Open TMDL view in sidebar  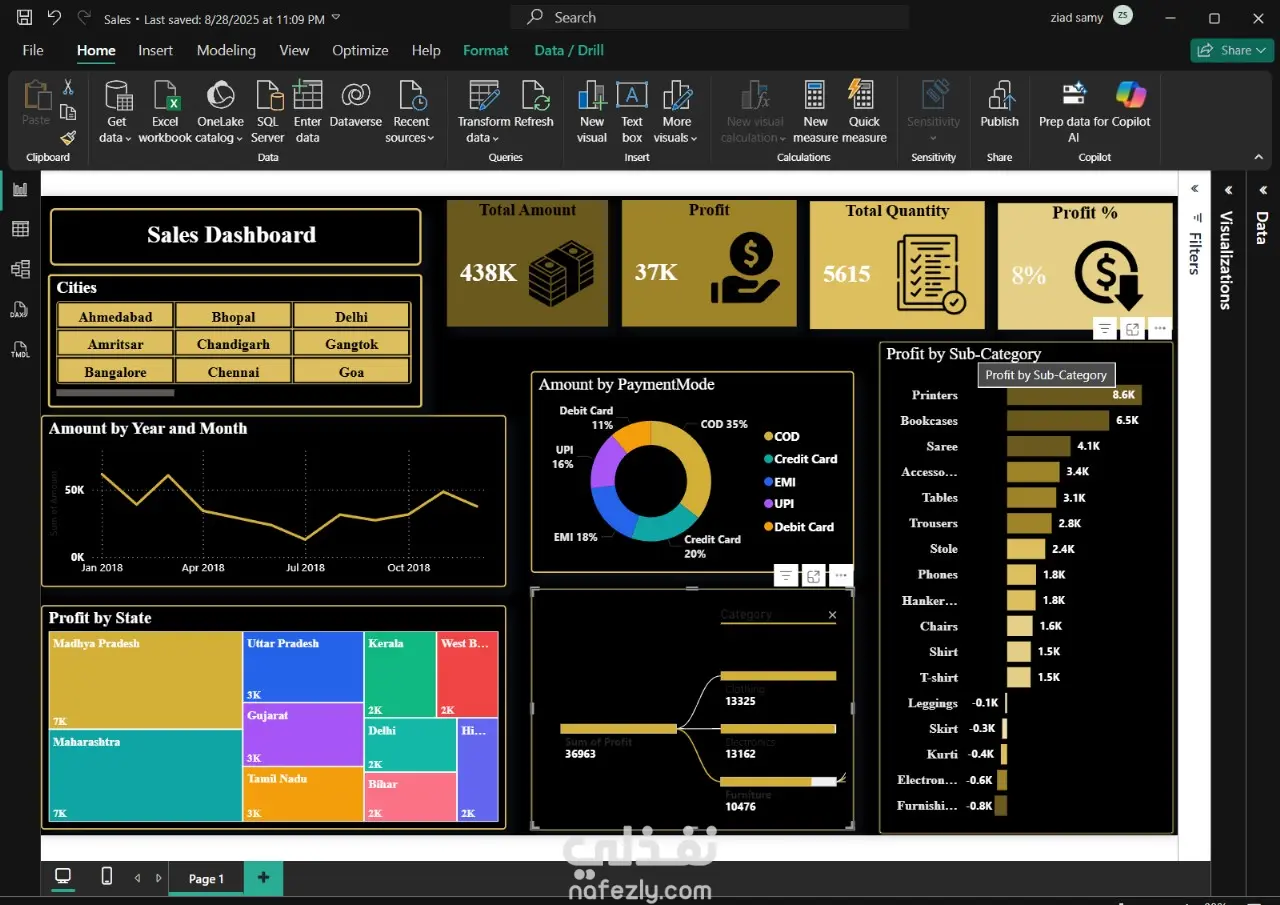(x=20, y=350)
